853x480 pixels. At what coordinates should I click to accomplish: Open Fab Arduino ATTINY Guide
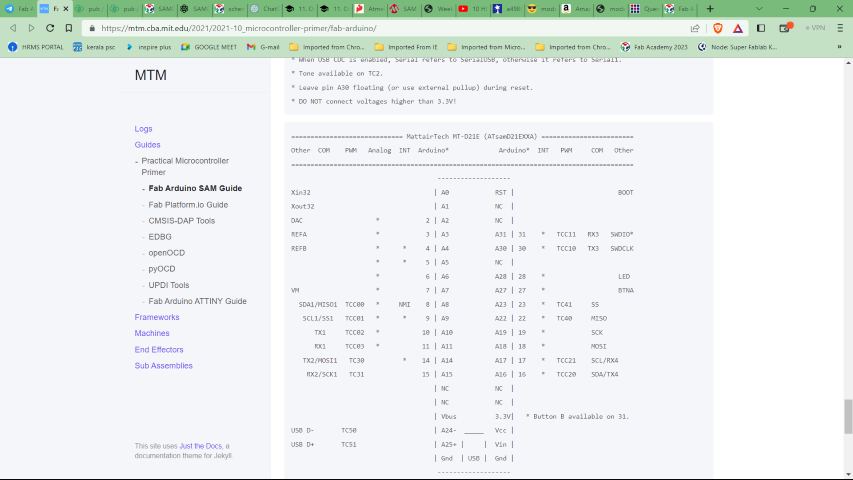pos(197,301)
